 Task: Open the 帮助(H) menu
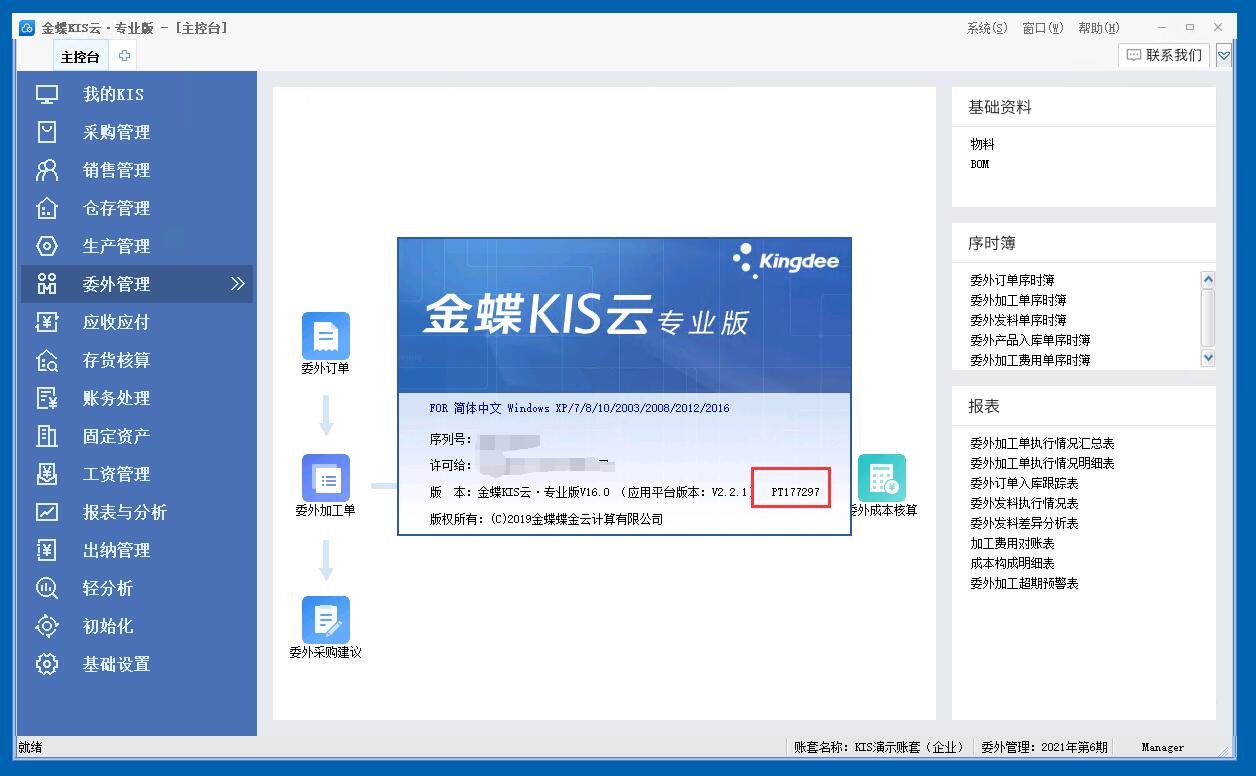click(1099, 28)
